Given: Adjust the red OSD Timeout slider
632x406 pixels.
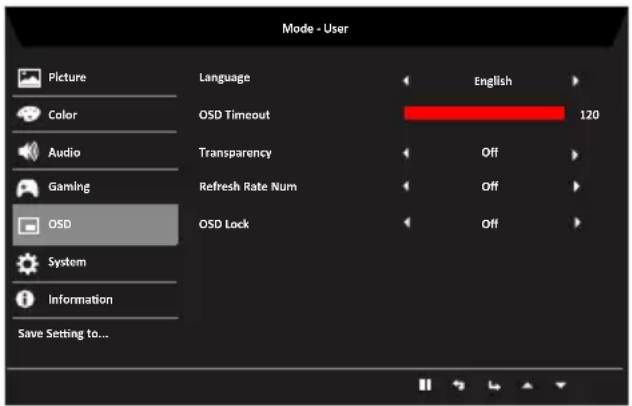Looking at the screenshot, I should pyautogui.click(x=484, y=113).
